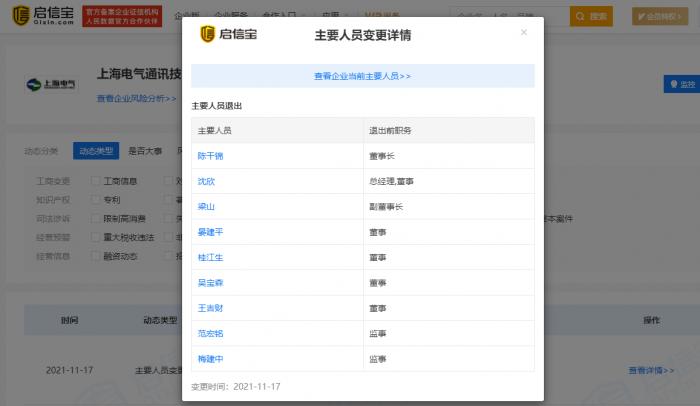Open profile of 梅建中
This screenshot has height=406, width=700.
pyautogui.click(x=210, y=358)
